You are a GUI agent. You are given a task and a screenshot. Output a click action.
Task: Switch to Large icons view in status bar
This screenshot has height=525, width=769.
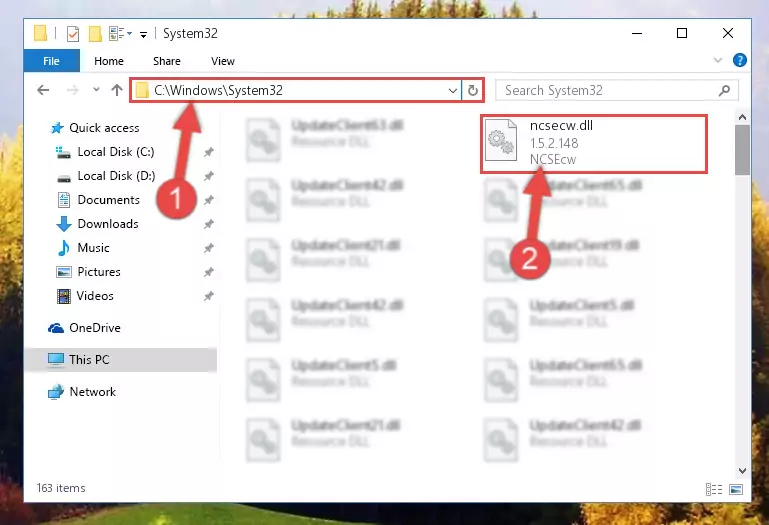tap(736, 489)
